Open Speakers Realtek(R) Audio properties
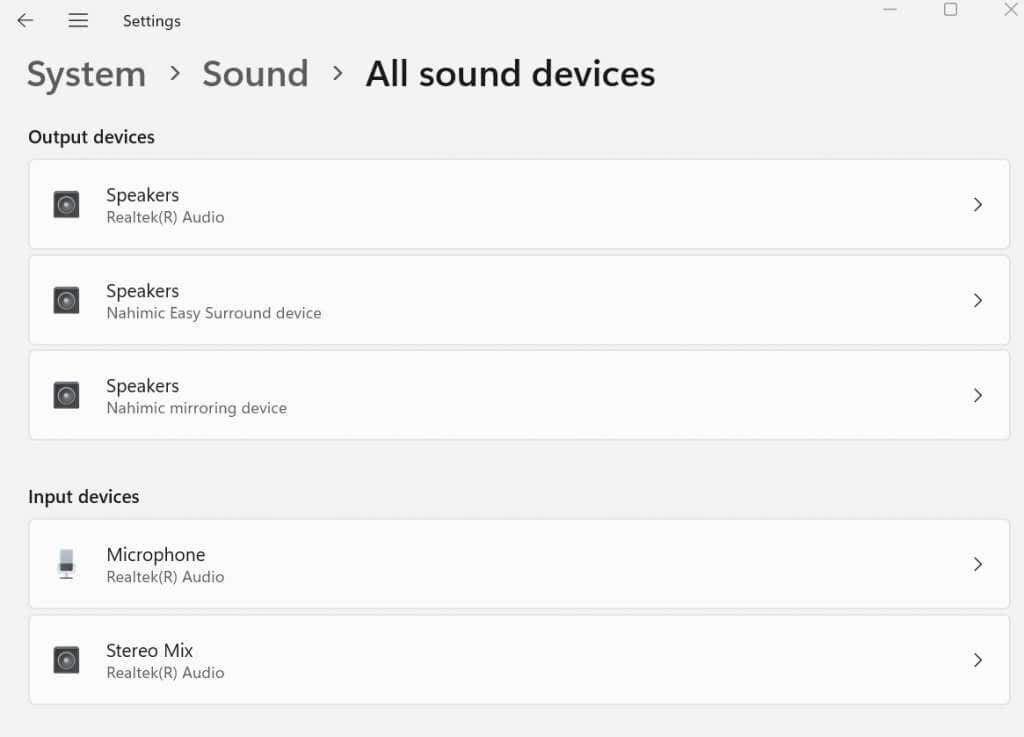 pos(500,205)
